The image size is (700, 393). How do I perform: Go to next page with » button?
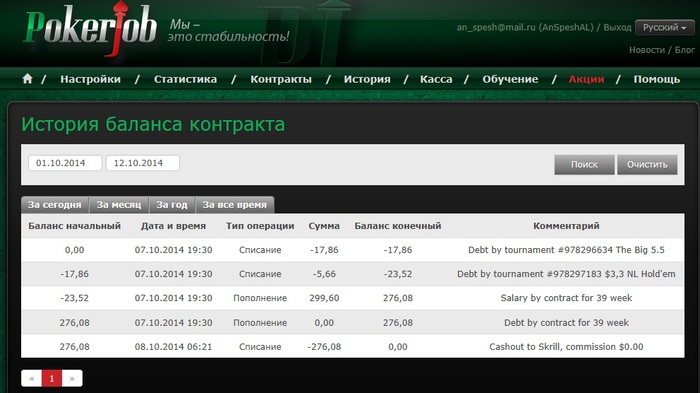coord(72,379)
